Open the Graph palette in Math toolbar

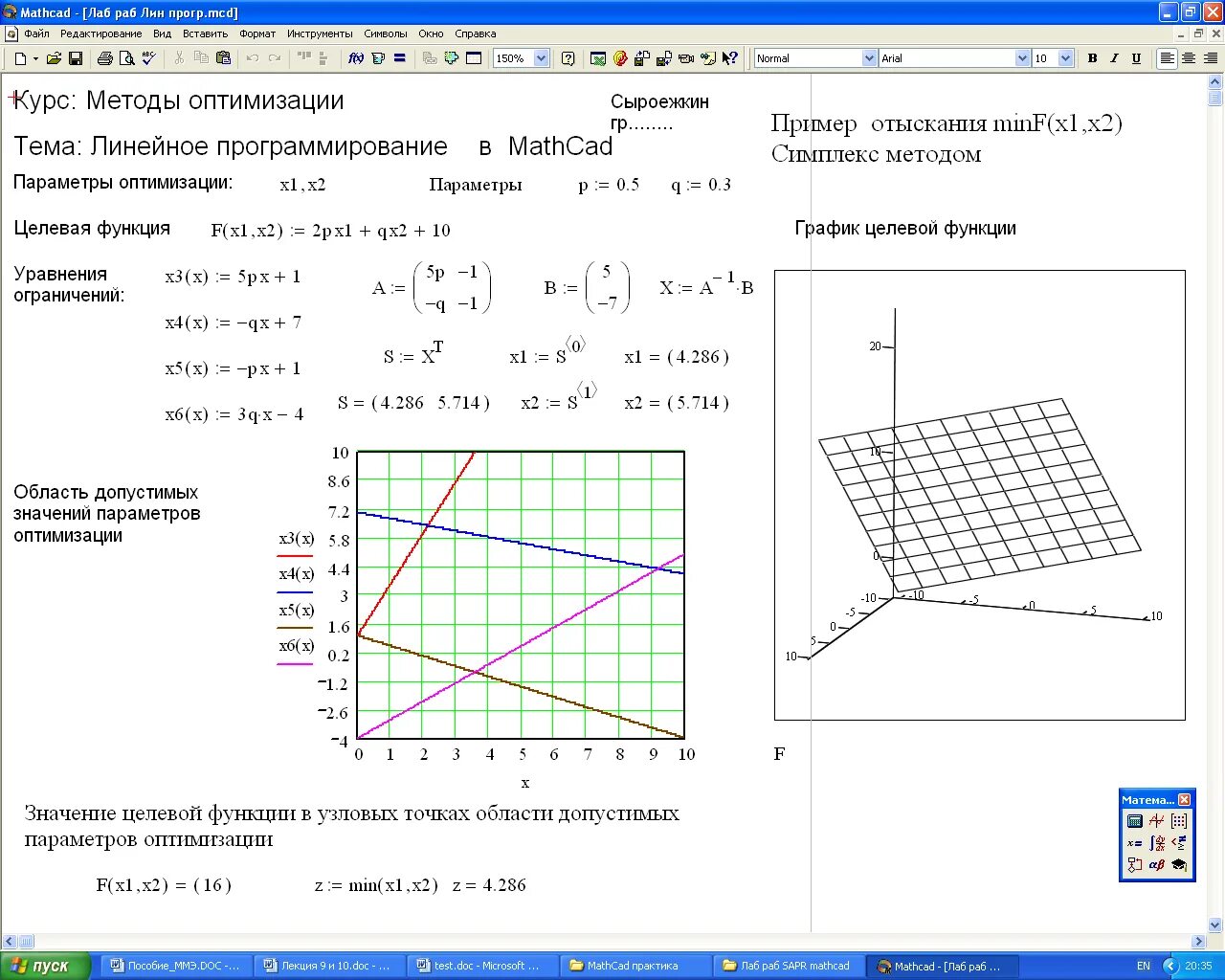coord(1157,821)
